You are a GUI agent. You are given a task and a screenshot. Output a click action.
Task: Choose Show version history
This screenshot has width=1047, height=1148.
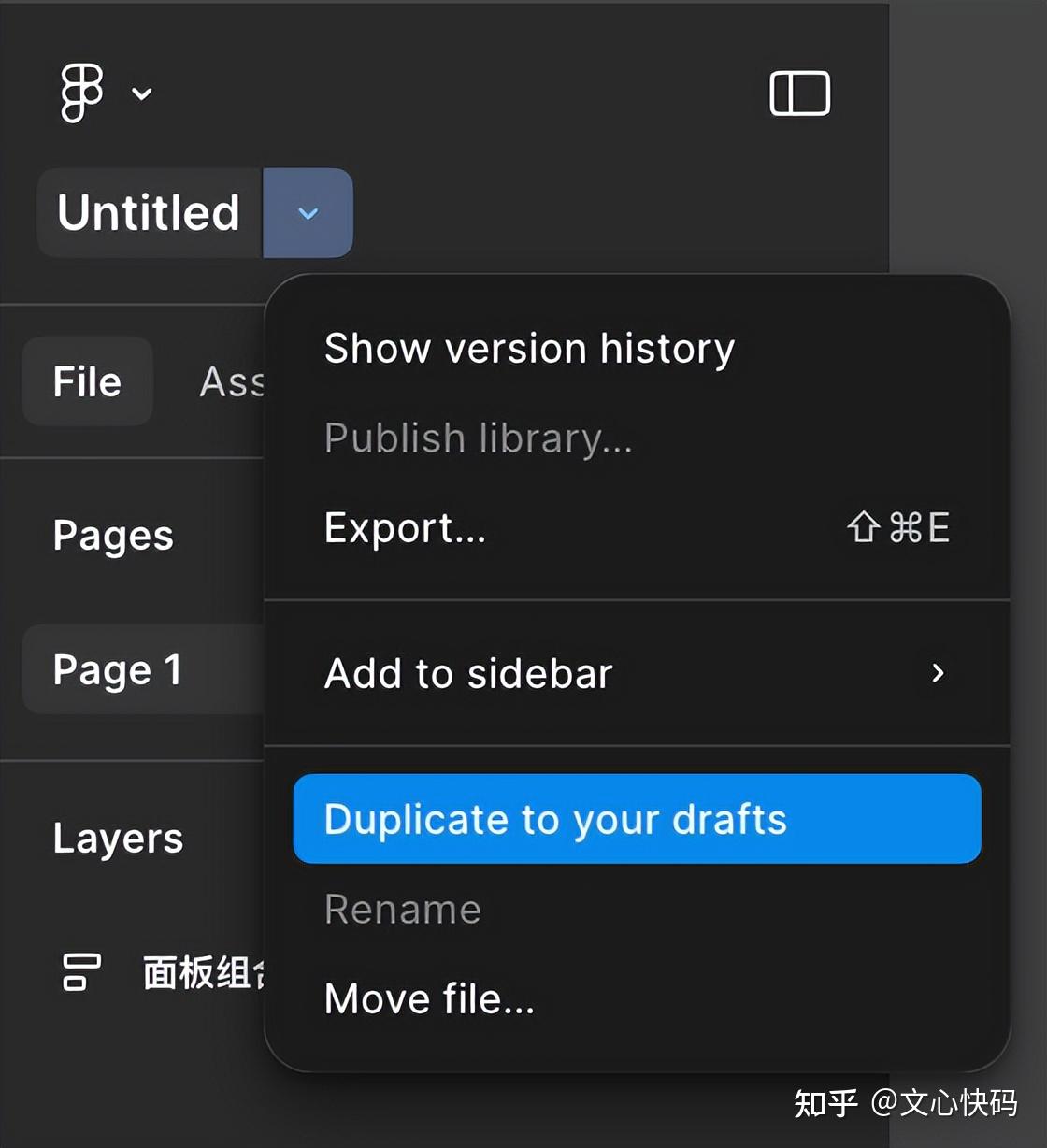pos(637,348)
